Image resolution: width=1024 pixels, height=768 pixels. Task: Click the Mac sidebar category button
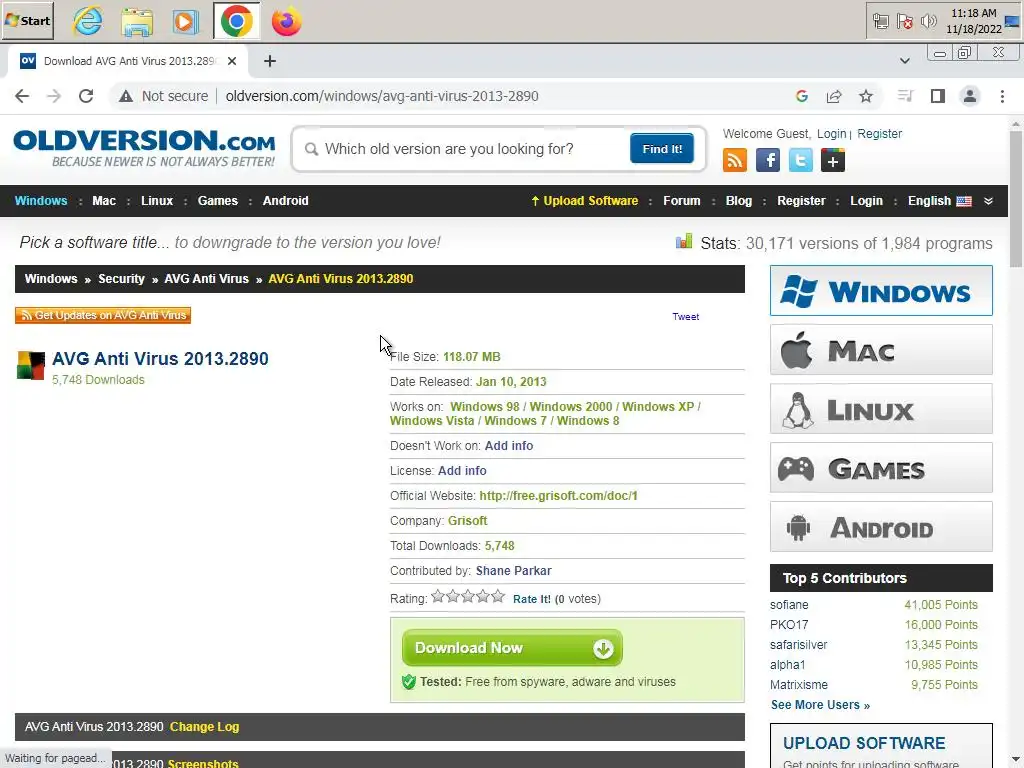(x=881, y=350)
